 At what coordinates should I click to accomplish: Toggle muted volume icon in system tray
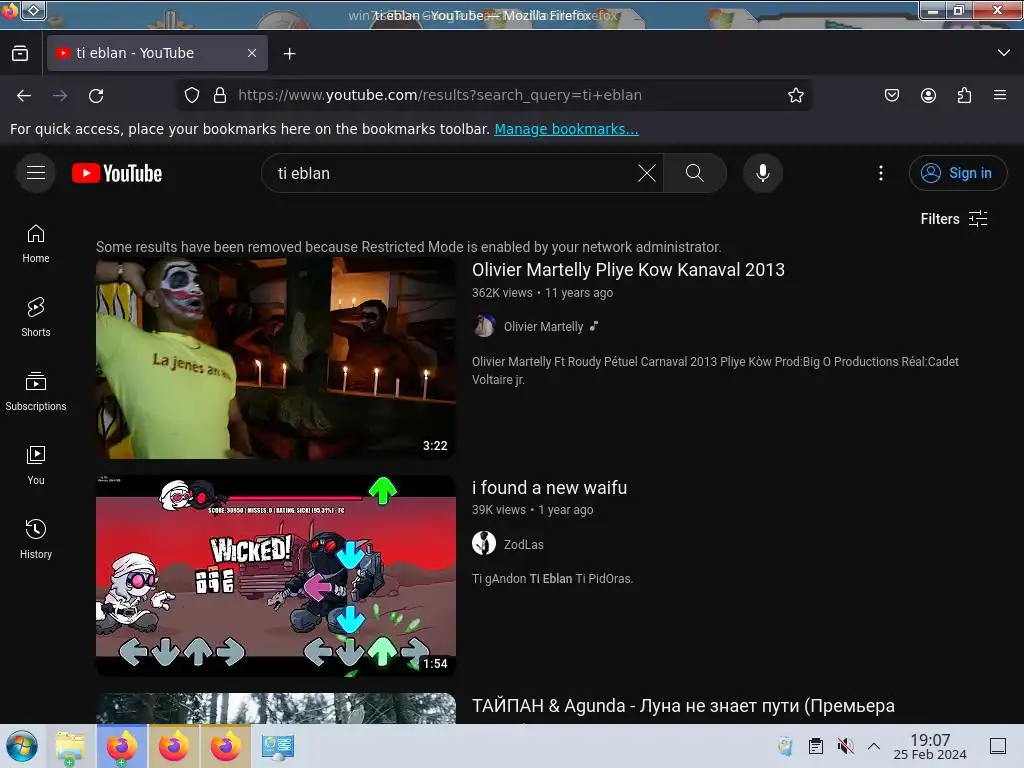[845, 746]
